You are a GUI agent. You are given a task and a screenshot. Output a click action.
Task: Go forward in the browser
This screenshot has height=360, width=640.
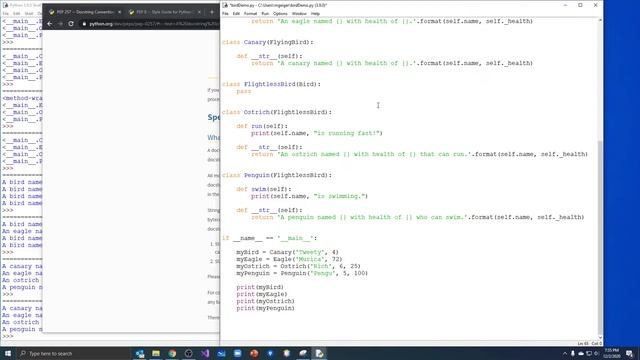coord(60,24)
